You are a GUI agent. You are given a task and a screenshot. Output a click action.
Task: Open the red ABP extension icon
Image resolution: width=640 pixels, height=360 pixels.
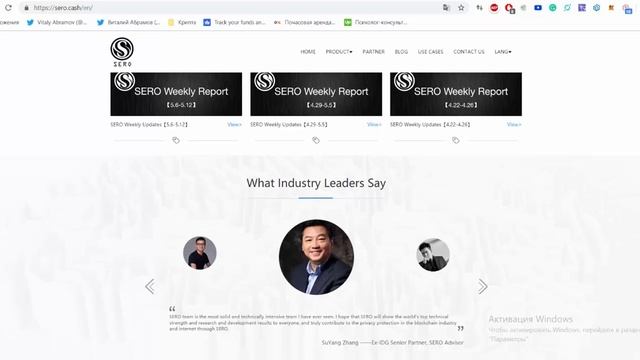click(494, 8)
